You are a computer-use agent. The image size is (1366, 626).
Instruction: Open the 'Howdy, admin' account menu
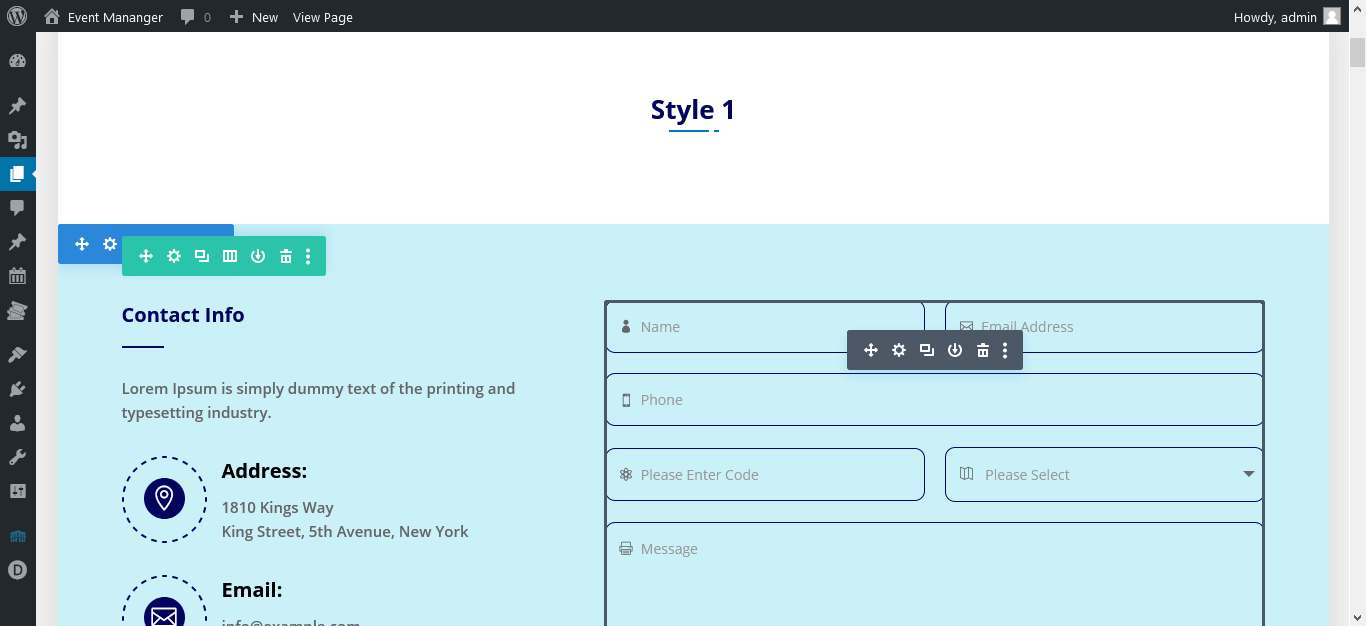point(1287,16)
